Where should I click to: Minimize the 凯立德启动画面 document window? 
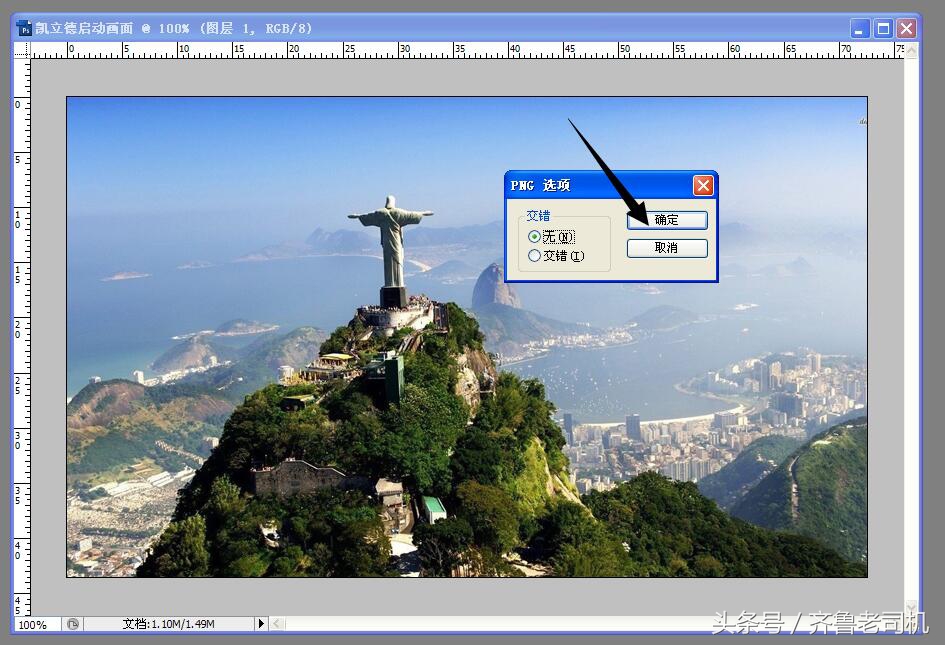click(x=859, y=28)
